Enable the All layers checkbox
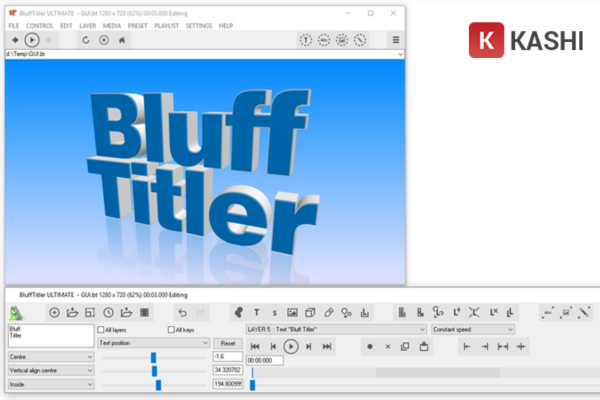 tap(101, 330)
